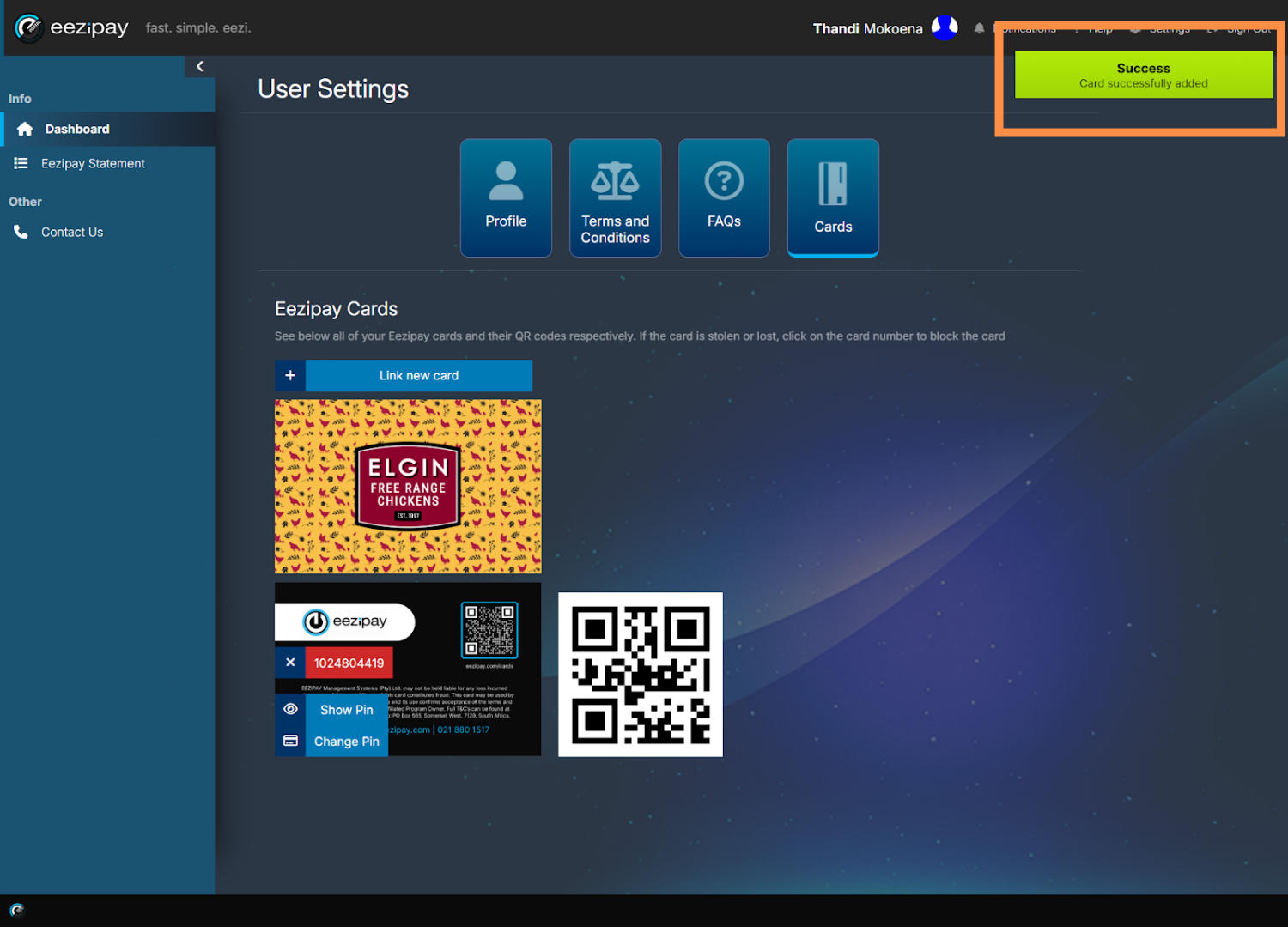Click the Thandi Mokoena user avatar
Viewport: 1288px width, 927px height.
(945, 28)
